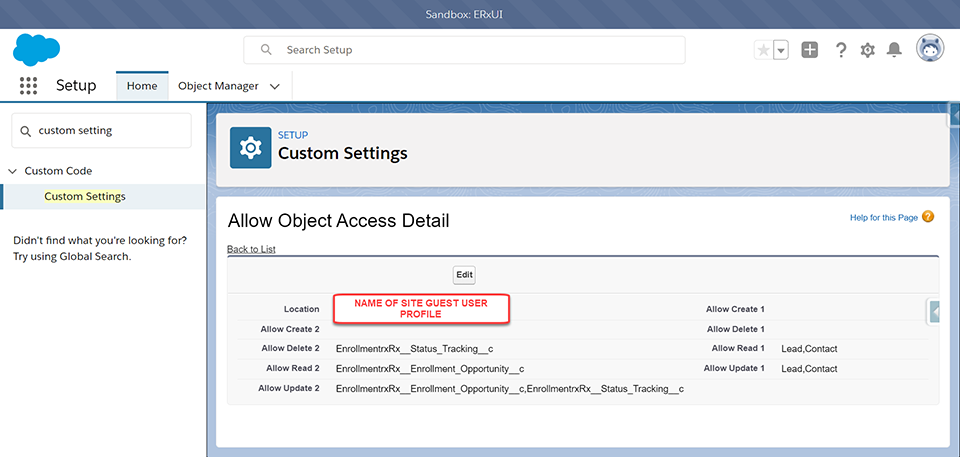Image resolution: width=960 pixels, height=457 pixels.
Task: Open the App Launcher grid icon
Action: 28,86
